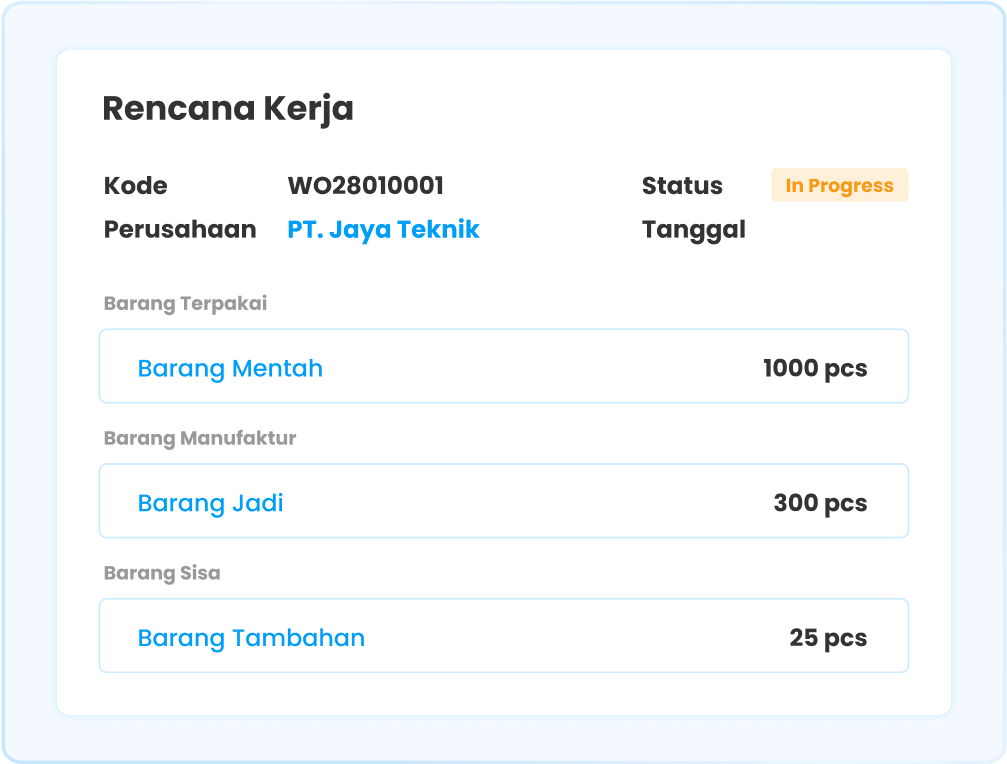Viewport: 1007px width, 764px height.
Task: Open the Barang Jadi item details
Action: pos(210,503)
